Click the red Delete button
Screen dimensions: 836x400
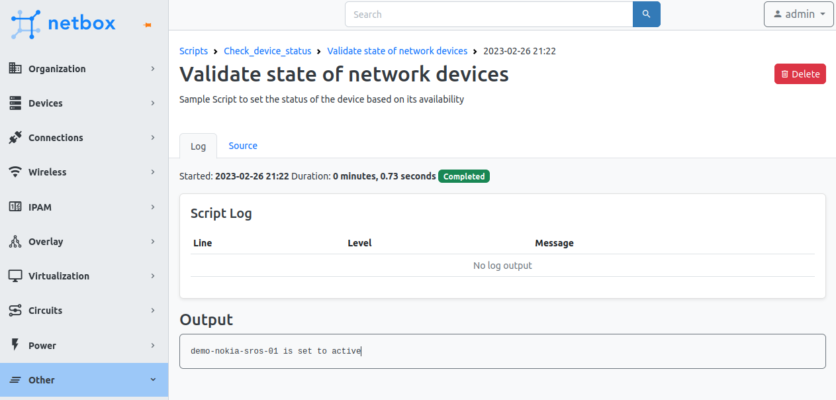(799, 74)
